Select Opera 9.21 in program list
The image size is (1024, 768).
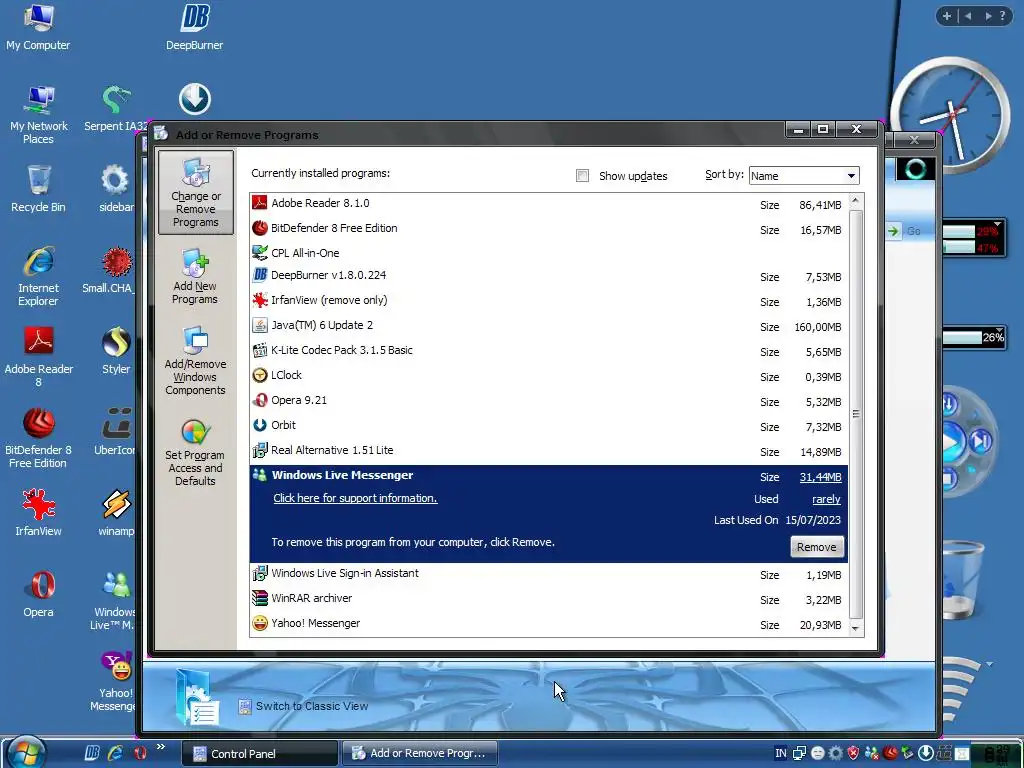tap(549, 400)
